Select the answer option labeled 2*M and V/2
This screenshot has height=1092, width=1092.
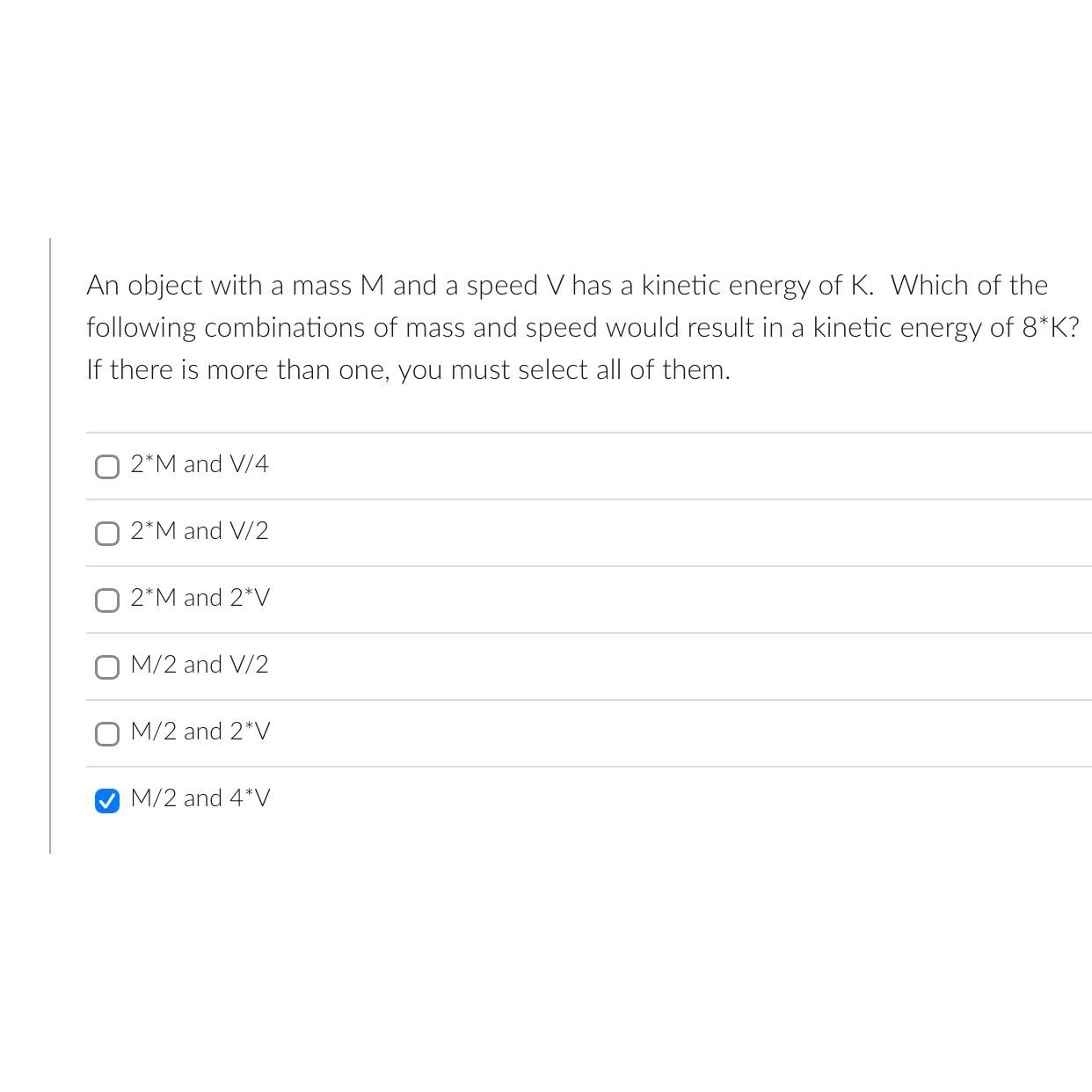point(199,531)
